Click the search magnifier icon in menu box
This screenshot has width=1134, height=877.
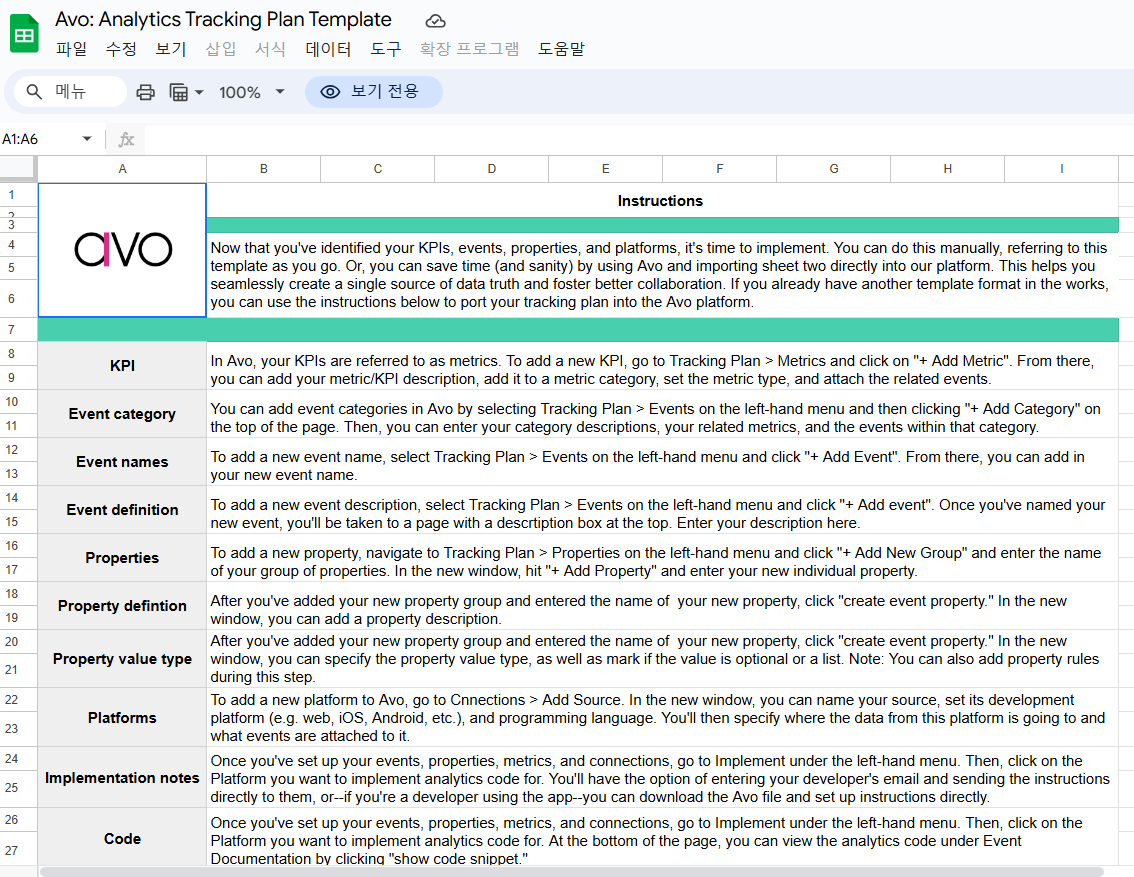click(34, 92)
